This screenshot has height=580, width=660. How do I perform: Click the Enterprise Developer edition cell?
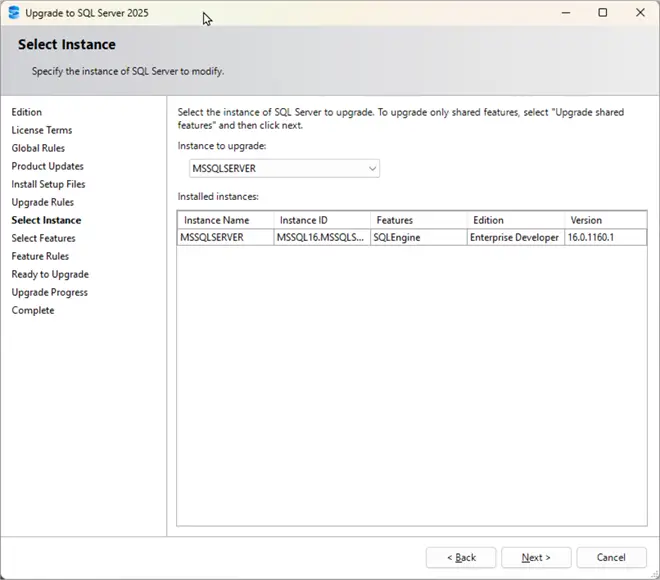click(516, 237)
